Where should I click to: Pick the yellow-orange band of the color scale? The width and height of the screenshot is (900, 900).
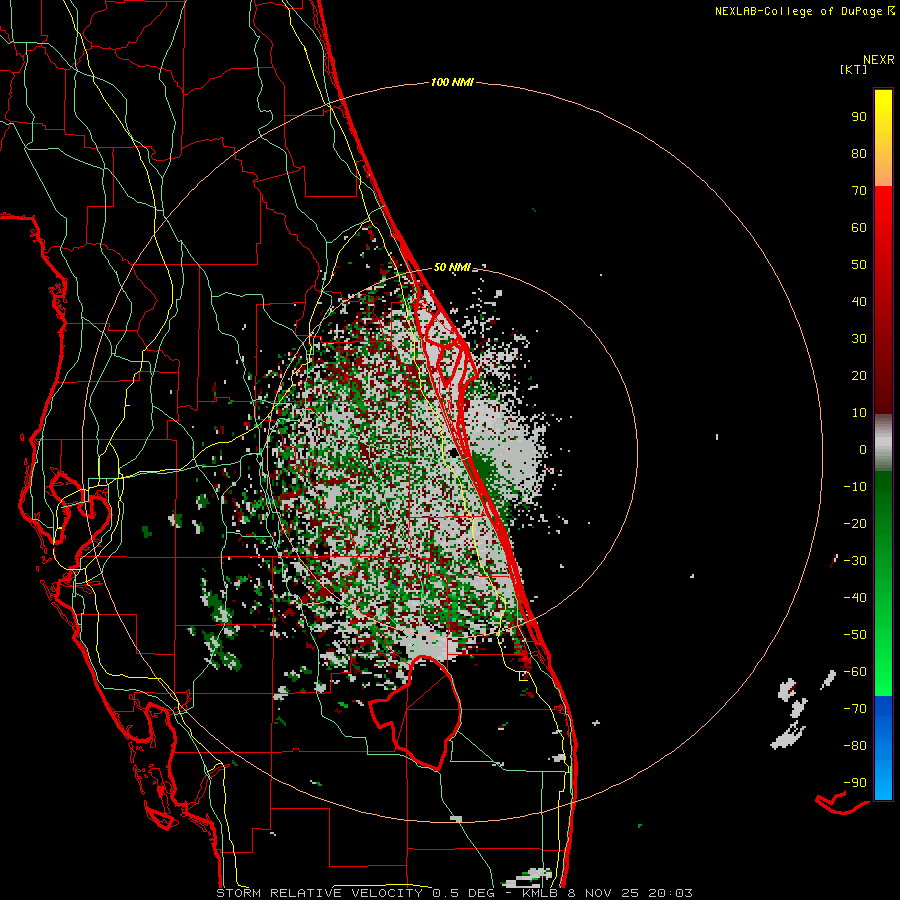coord(883,138)
